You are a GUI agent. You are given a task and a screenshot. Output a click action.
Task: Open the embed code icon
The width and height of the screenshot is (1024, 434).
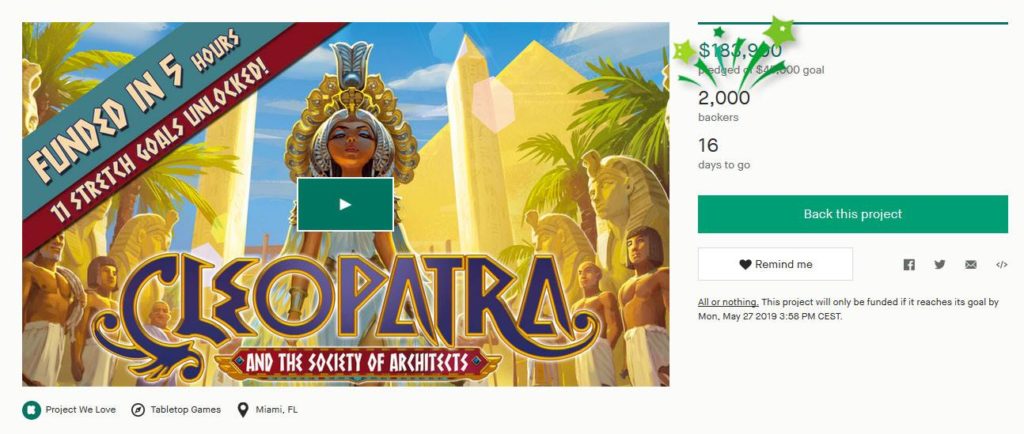tap(1001, 264)
